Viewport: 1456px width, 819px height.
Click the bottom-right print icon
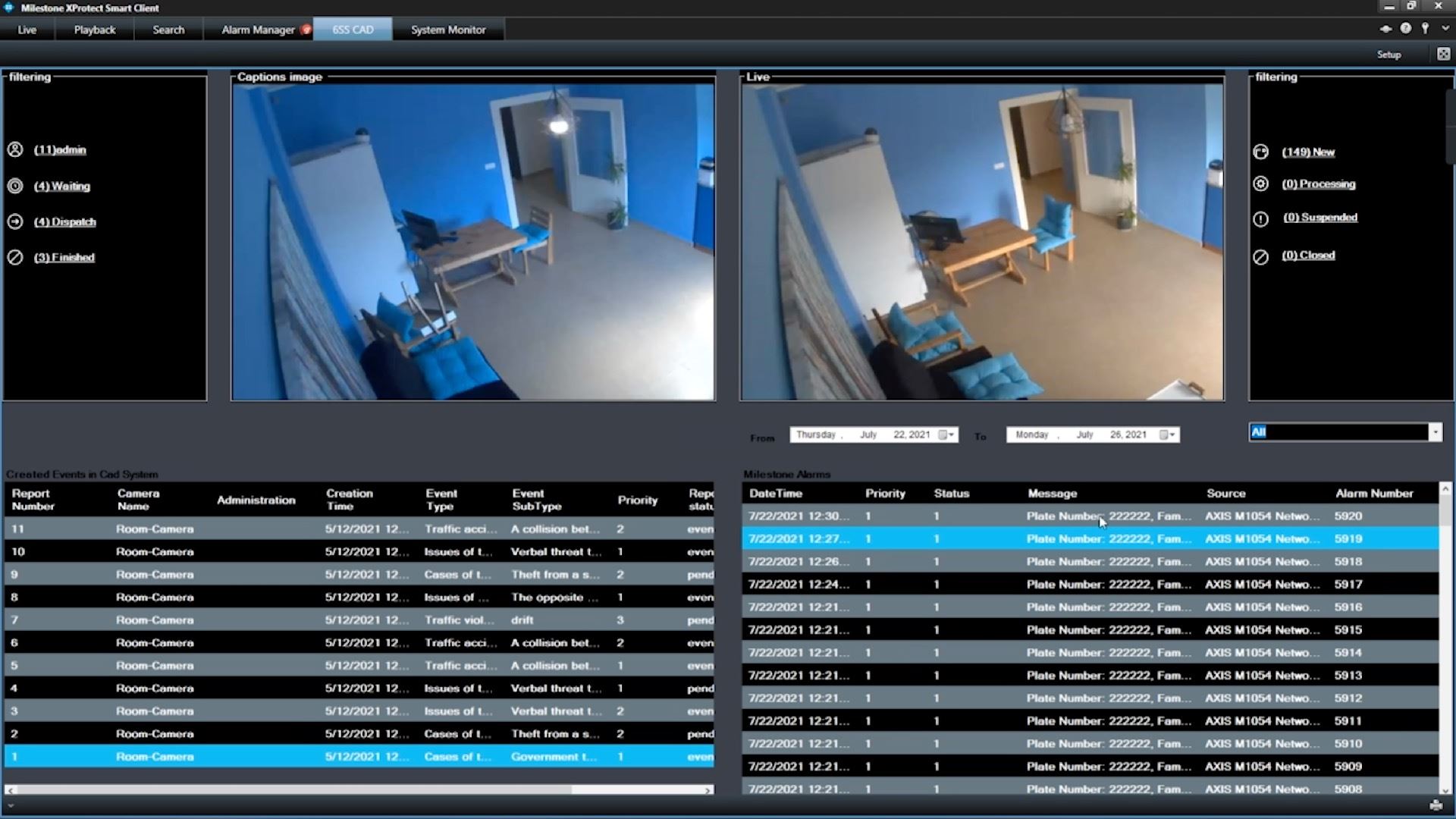(1436, 805)
